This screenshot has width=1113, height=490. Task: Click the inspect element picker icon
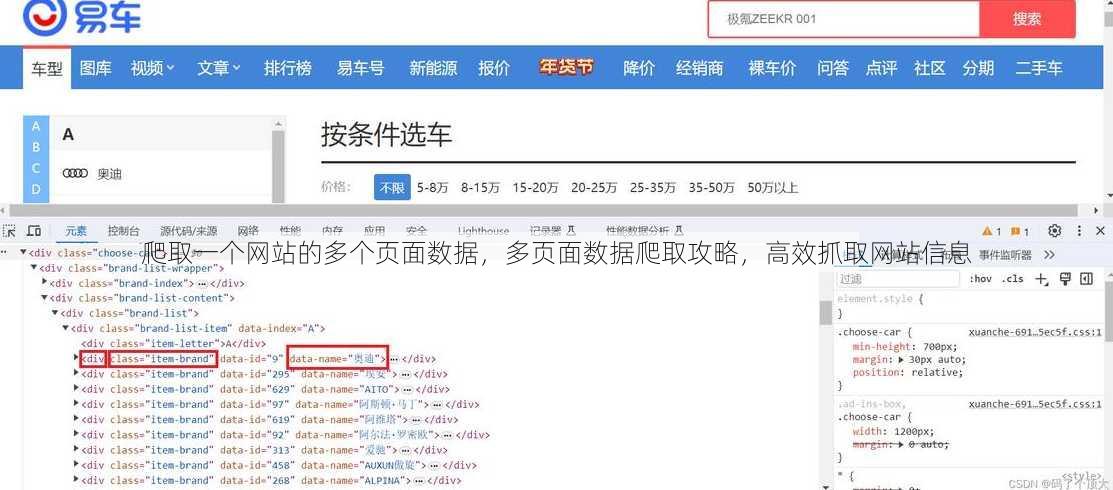tap(9, 231)
